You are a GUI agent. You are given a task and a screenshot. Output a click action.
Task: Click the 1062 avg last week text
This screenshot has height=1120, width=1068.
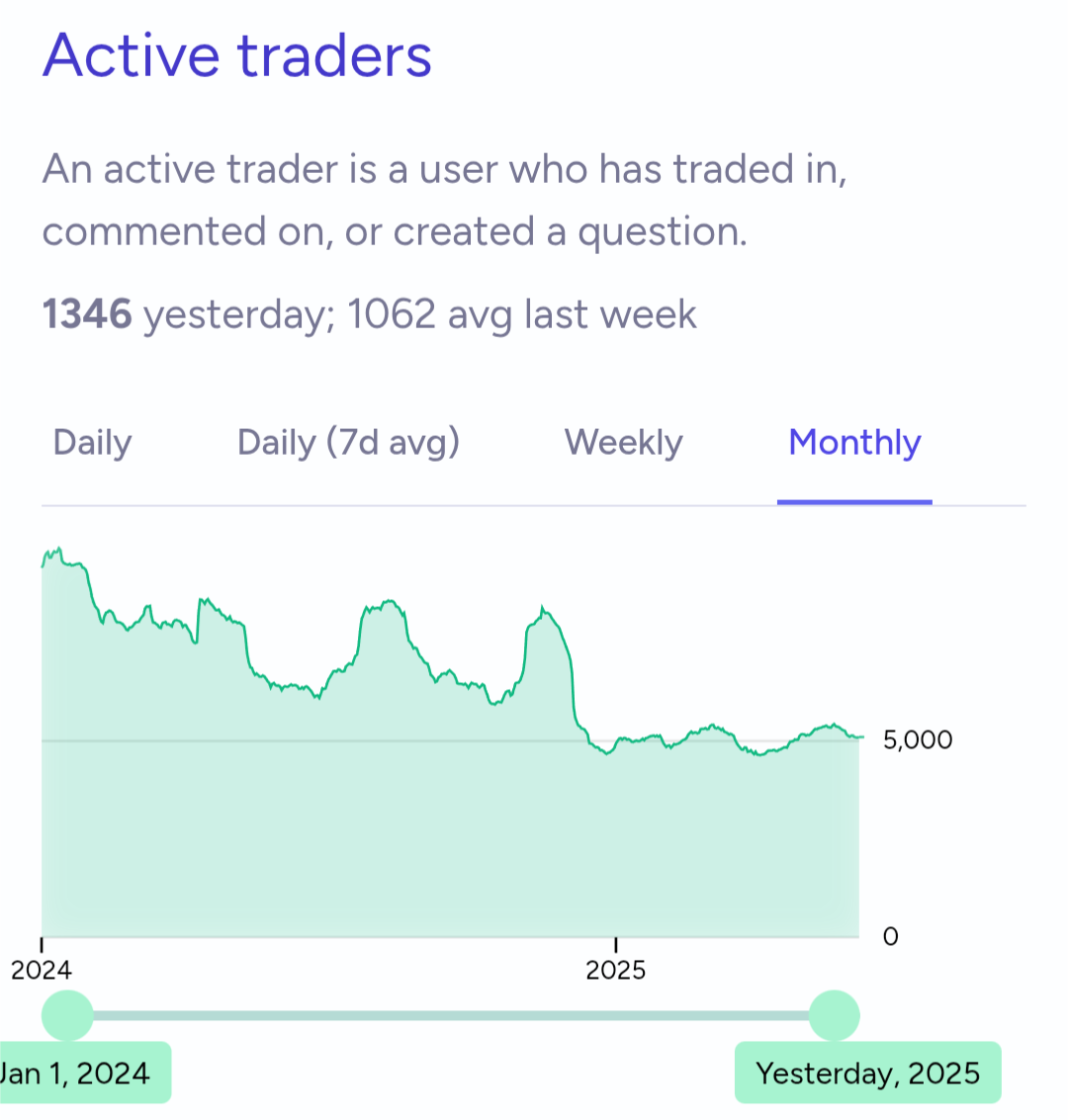(x=522, y=314)
